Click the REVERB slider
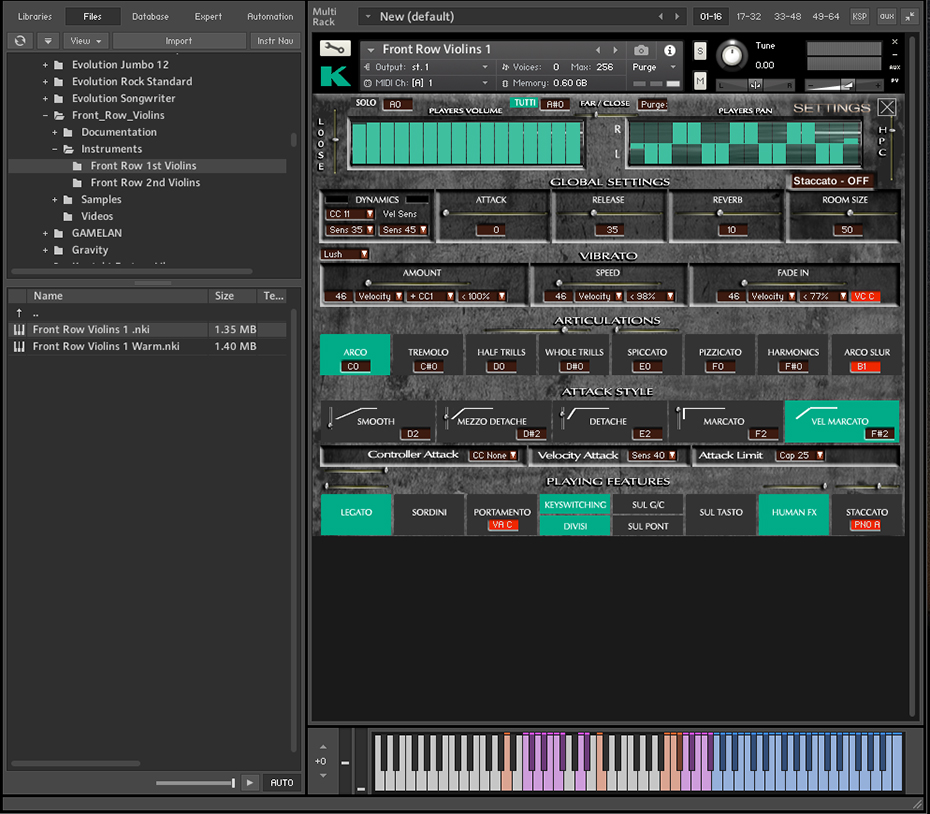The width and height of the screenshot is (930, 814). coord(720,213)
